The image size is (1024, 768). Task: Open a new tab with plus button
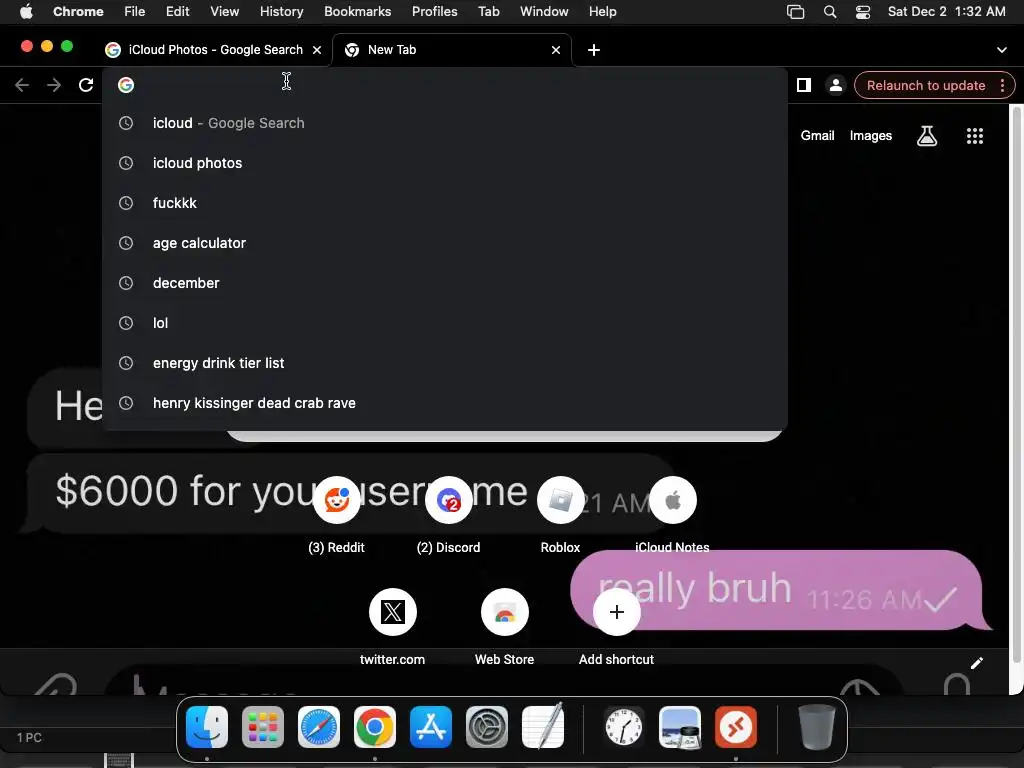point(594,50)
